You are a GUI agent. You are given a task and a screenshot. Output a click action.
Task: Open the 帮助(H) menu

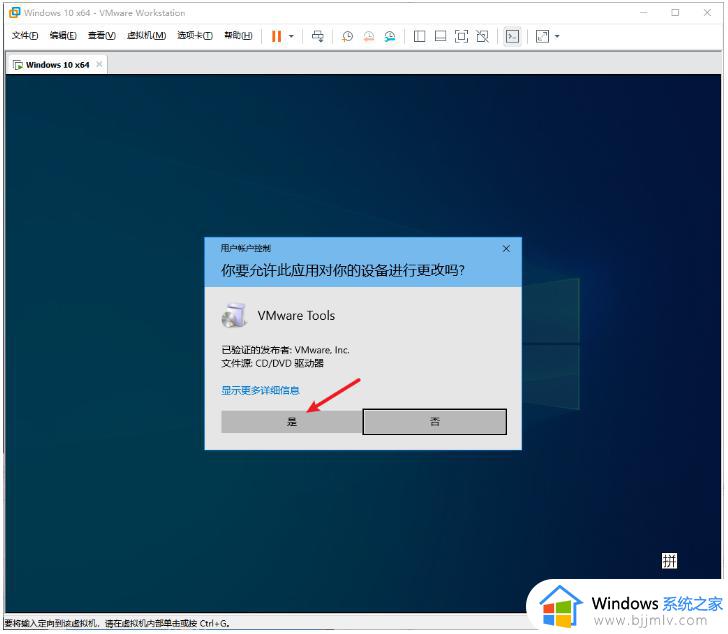[x=238, y=36]
